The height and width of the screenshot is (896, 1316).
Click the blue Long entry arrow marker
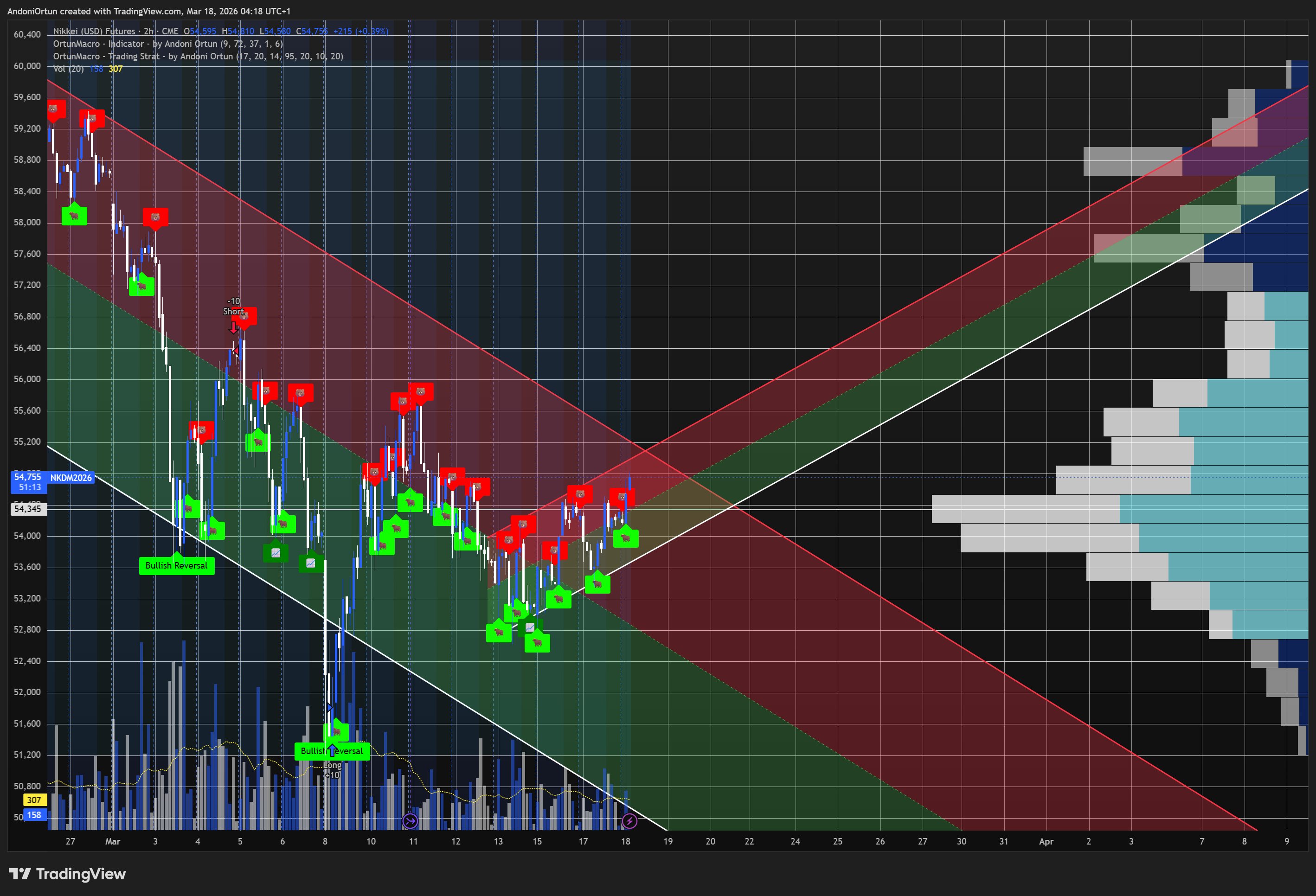tap(332, 750)
